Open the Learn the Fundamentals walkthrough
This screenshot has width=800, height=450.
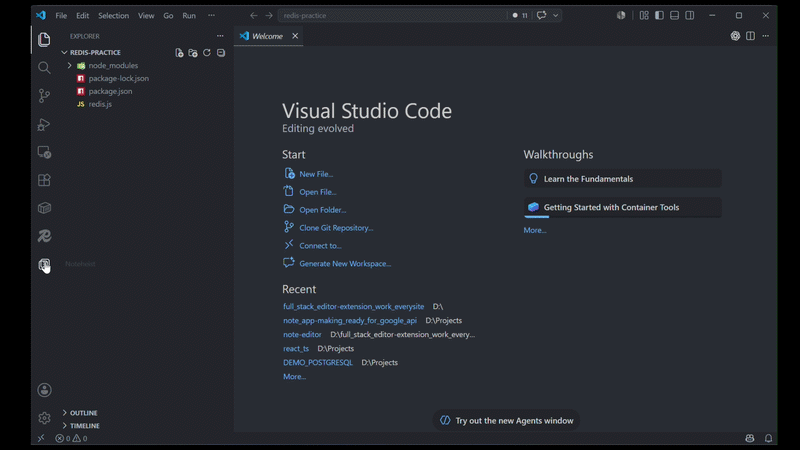[622, 179]
